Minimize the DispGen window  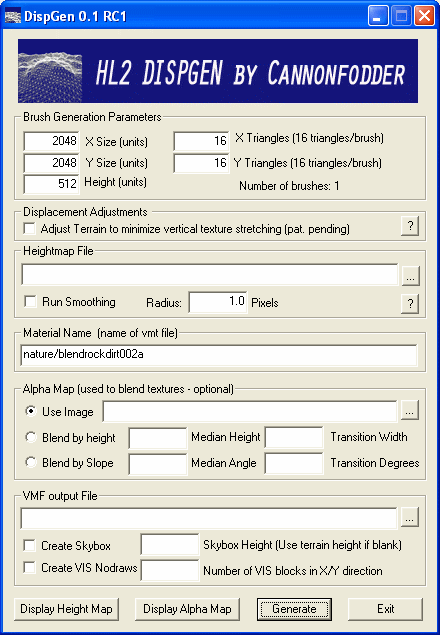378,17
